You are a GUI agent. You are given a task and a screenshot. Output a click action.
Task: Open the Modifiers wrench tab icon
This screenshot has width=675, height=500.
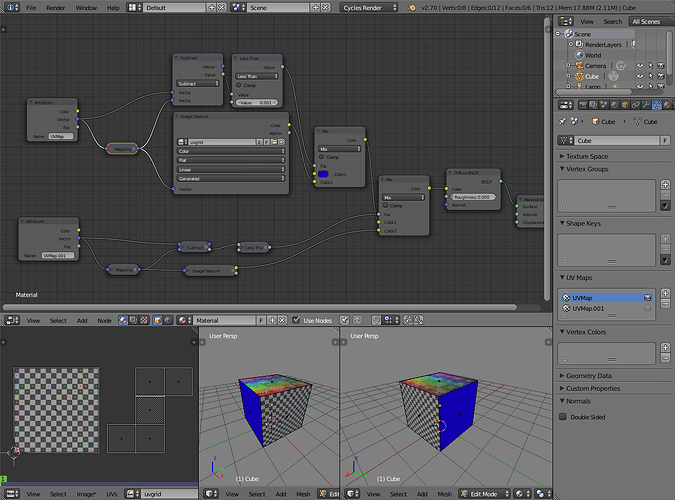pyautogui.click(x=646, y=105)
